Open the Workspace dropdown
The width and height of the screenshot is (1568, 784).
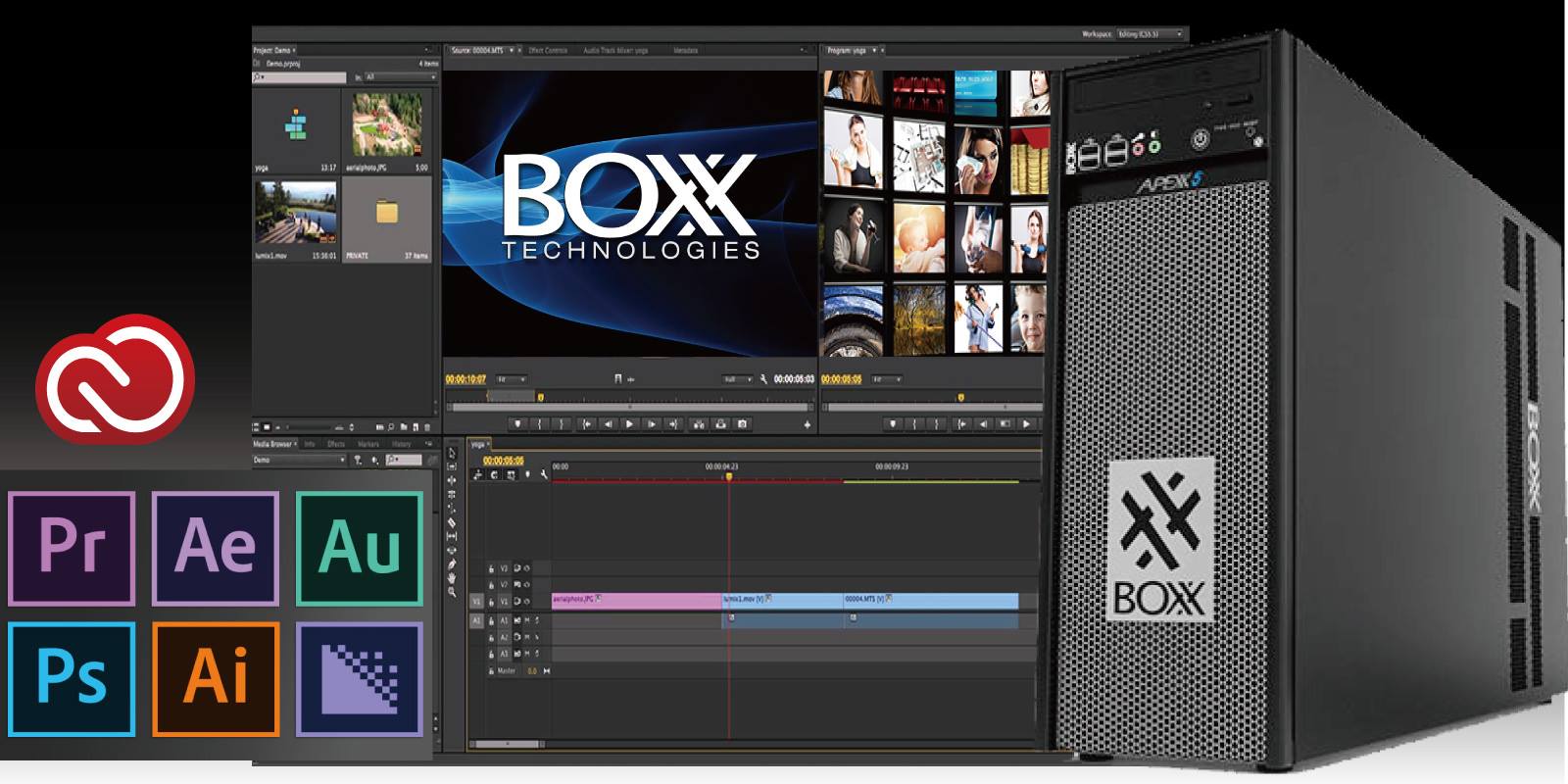point(1151,34)
